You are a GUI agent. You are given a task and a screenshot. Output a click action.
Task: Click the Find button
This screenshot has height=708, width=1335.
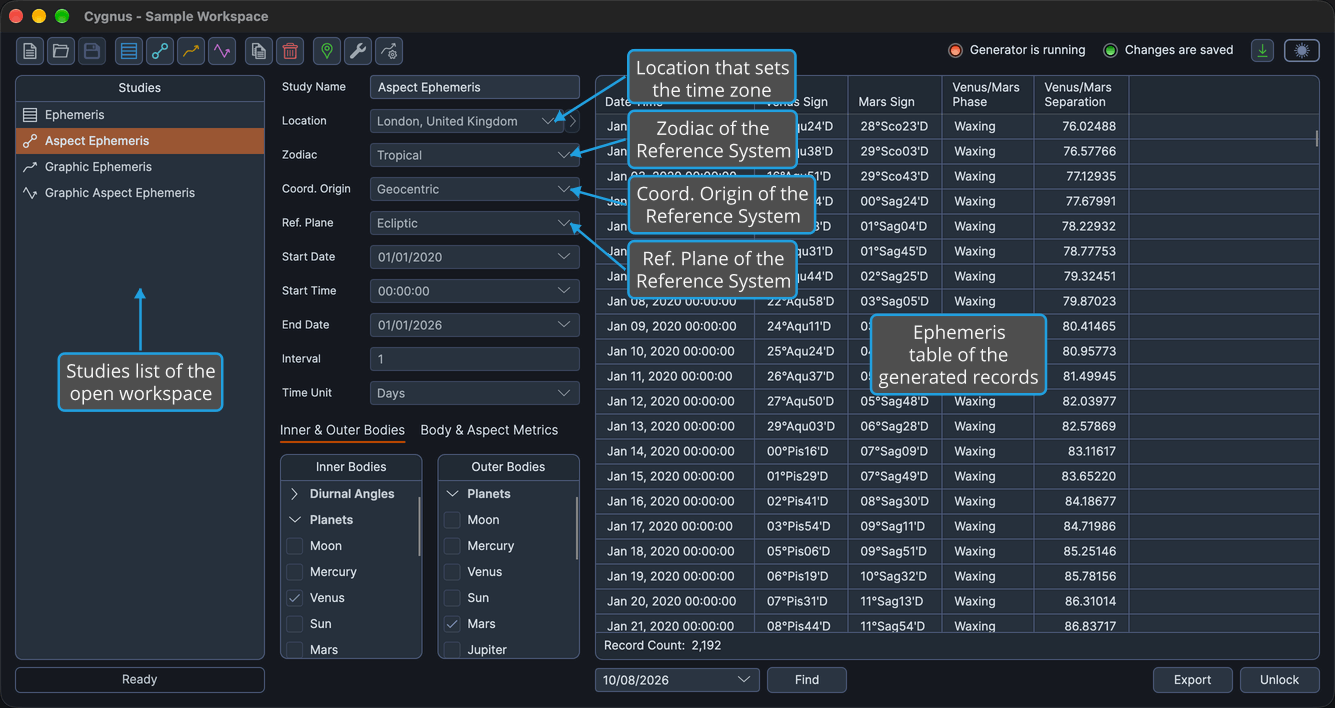[x=807, y=680]
